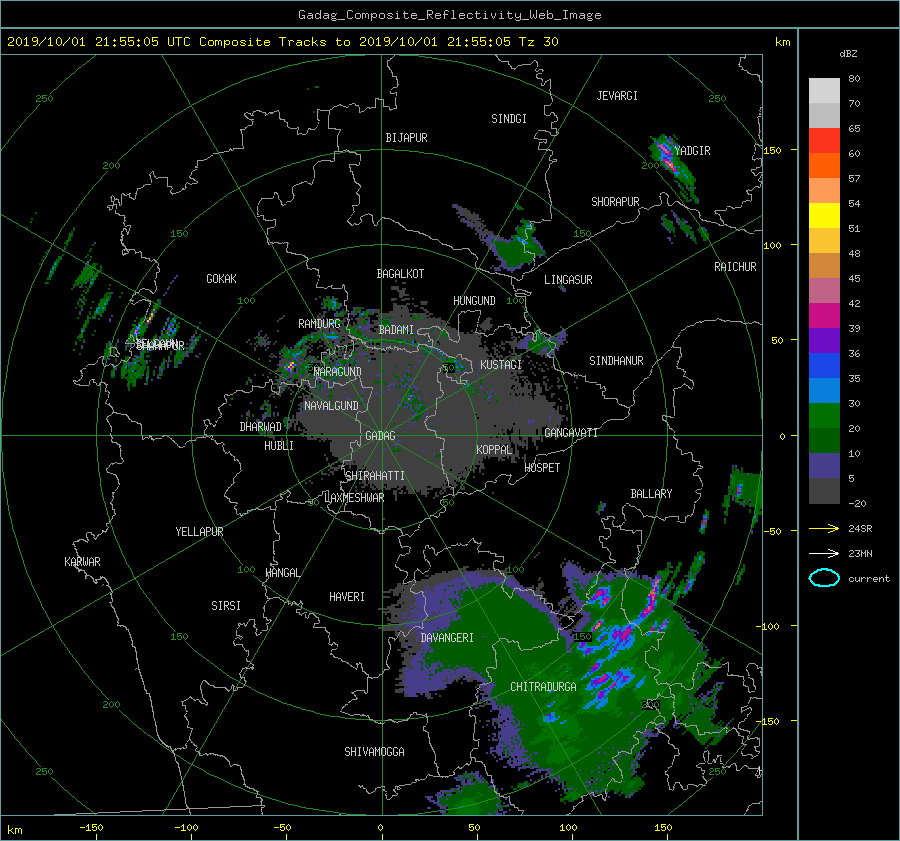The image size is (900, 841).
Task: Click the DAVANGERI city label
Action: pos(447,638)
